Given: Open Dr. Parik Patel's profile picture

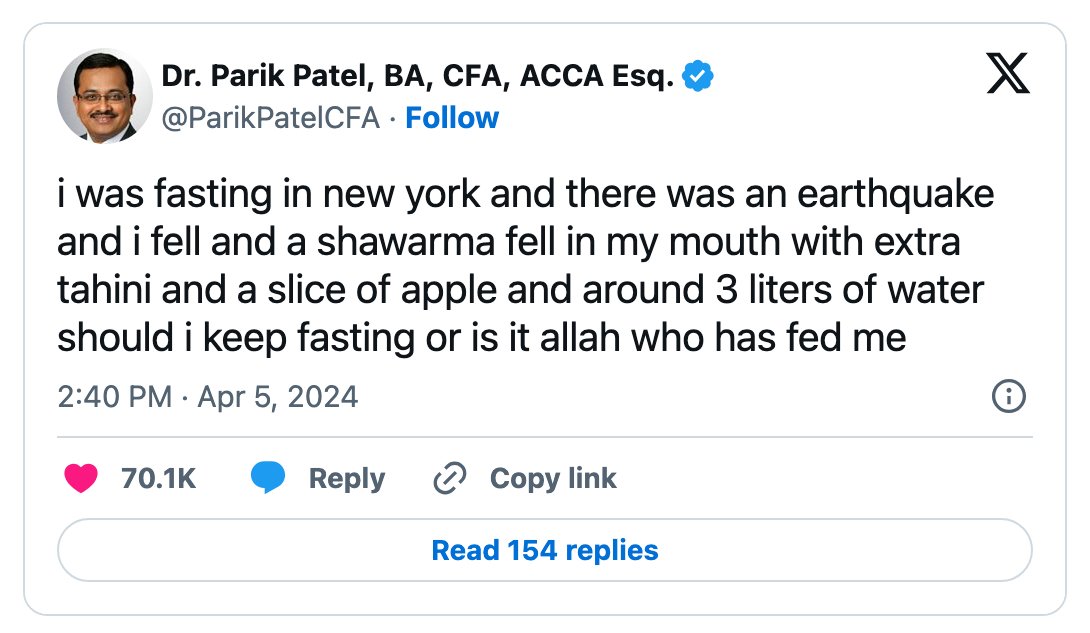Looking at the screenshot, I should [x=104, y=96].
